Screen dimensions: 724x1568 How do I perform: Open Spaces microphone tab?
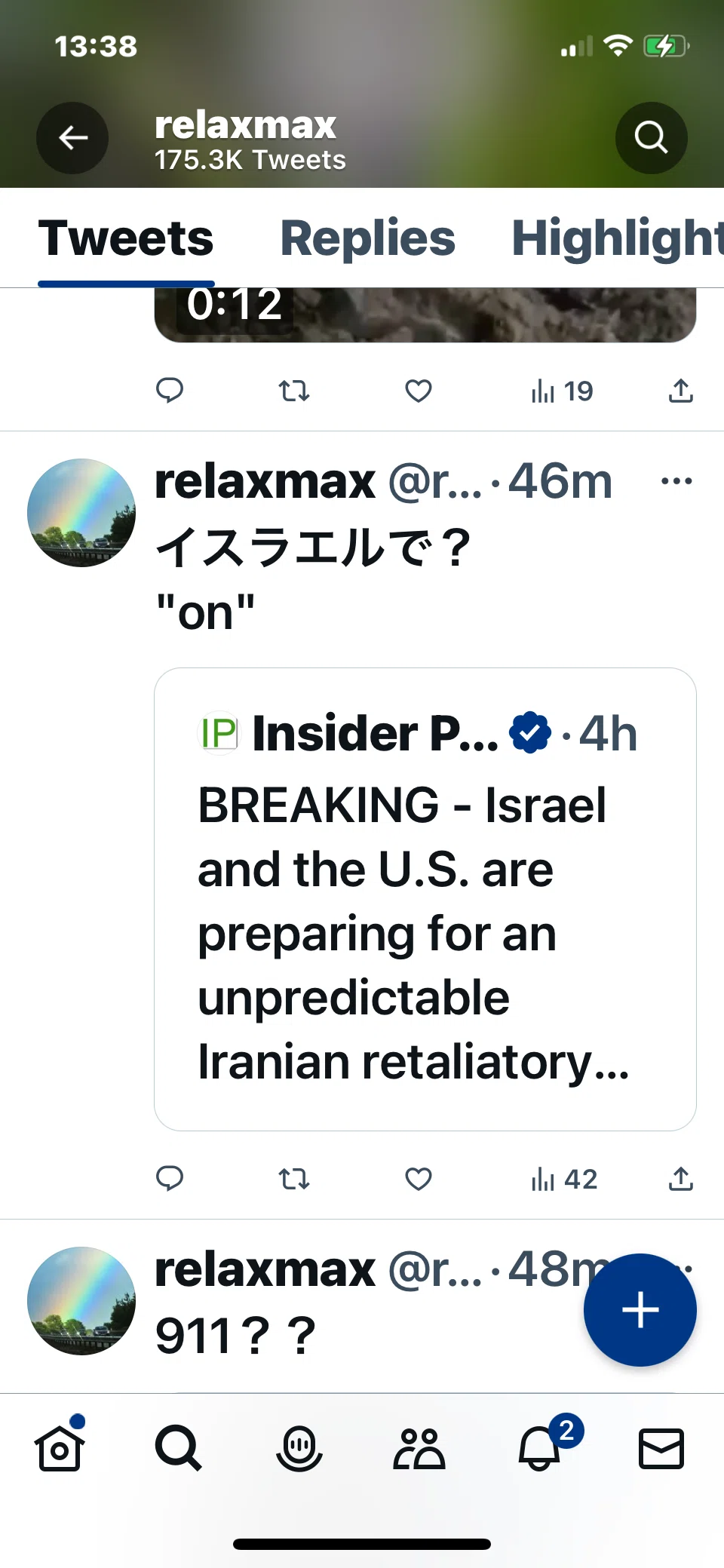click(x=299, y=1447)
